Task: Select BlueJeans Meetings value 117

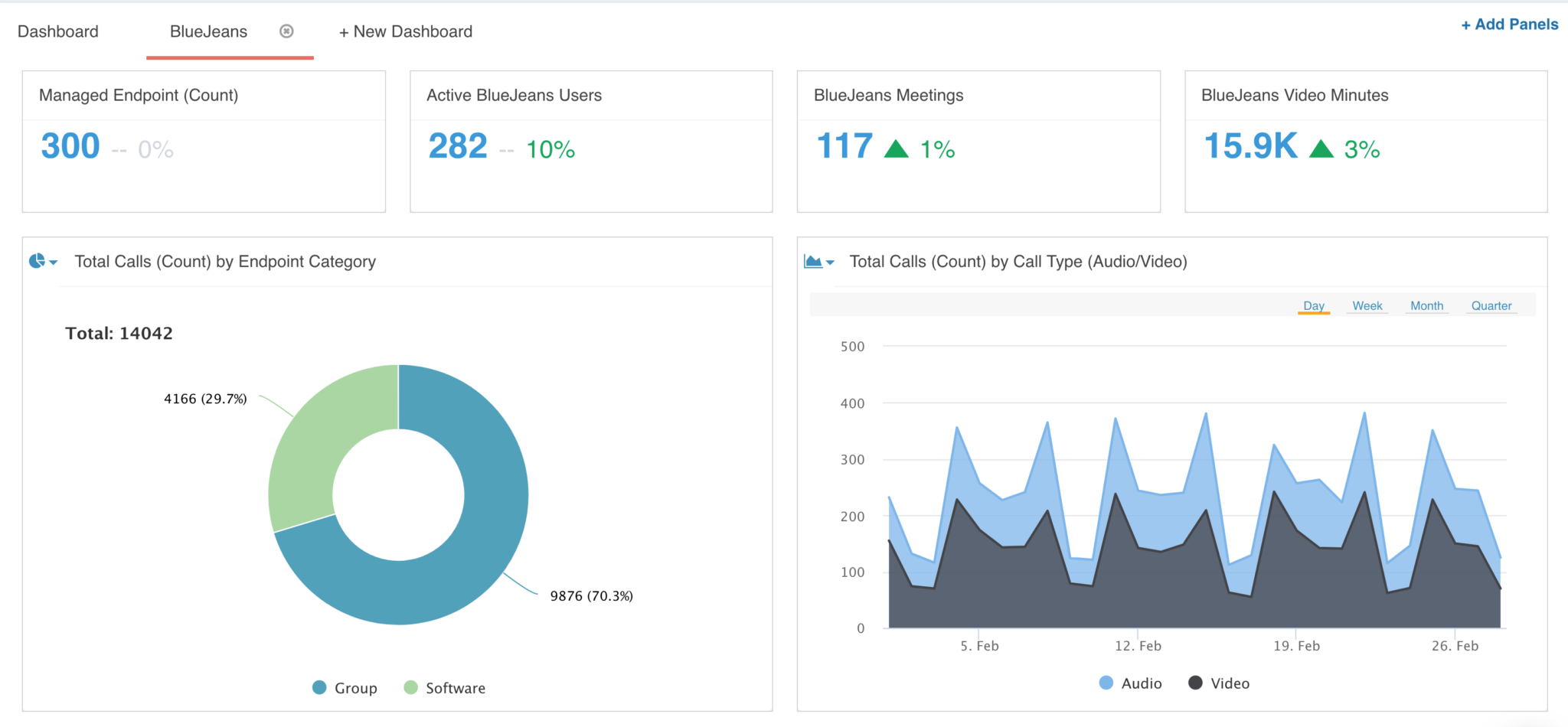Action: coord(844,146)
